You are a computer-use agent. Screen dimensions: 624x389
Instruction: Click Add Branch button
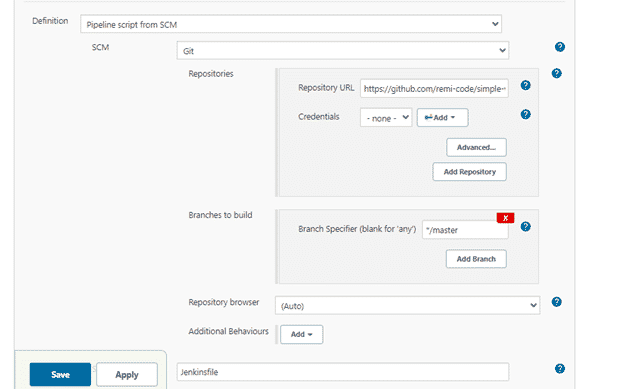tap(476, 259)
